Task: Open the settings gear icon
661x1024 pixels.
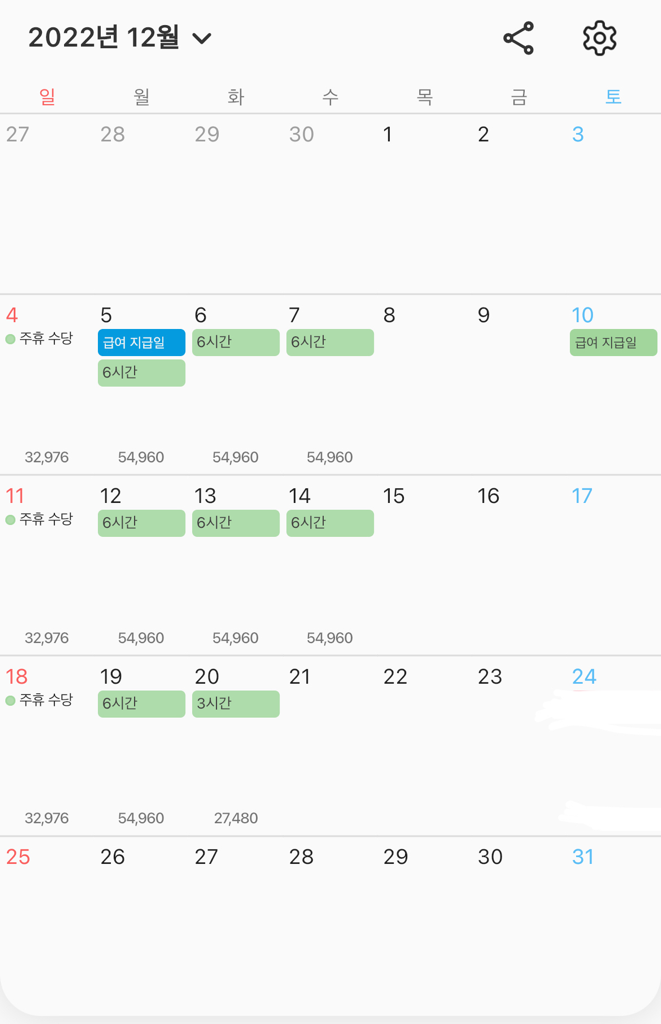Action: click(599, 39)
